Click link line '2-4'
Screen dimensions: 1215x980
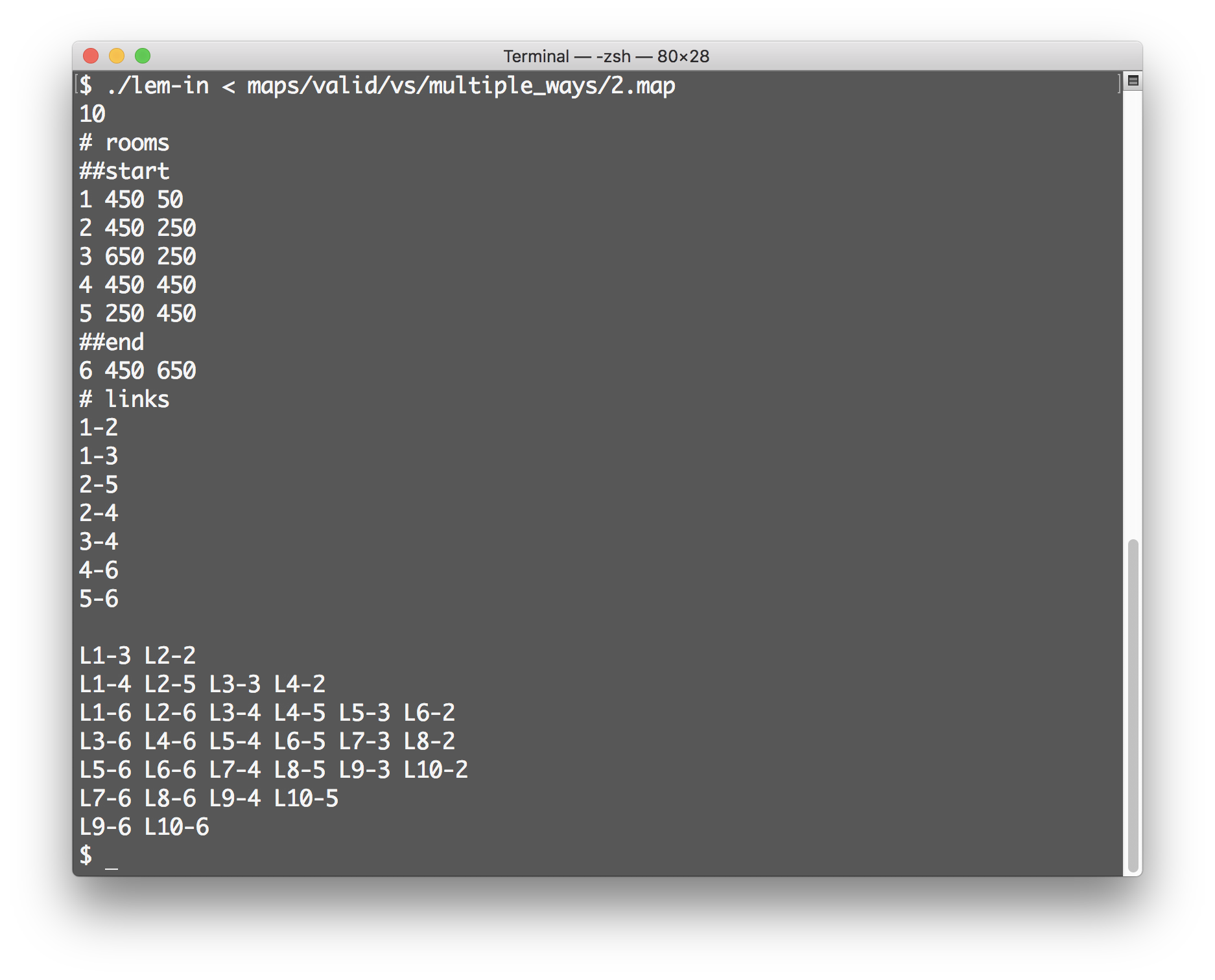point(99,513)
